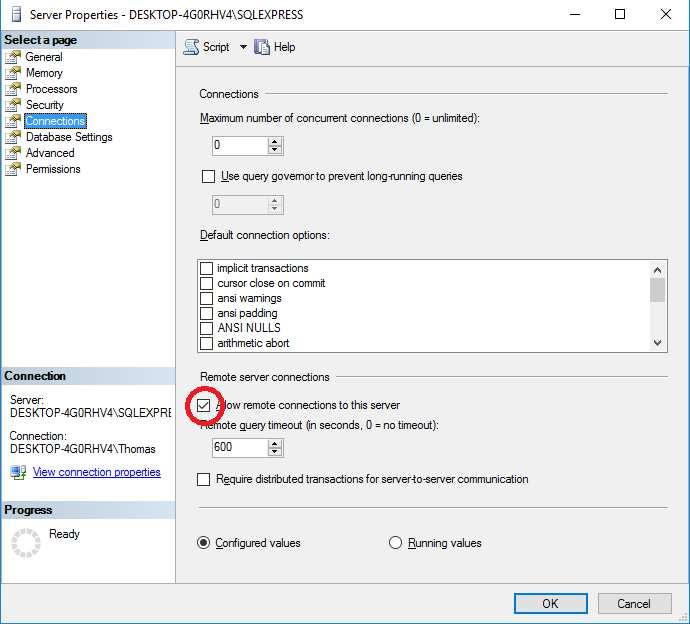
Task: Open the Advanced page
Action: [50, 153]
